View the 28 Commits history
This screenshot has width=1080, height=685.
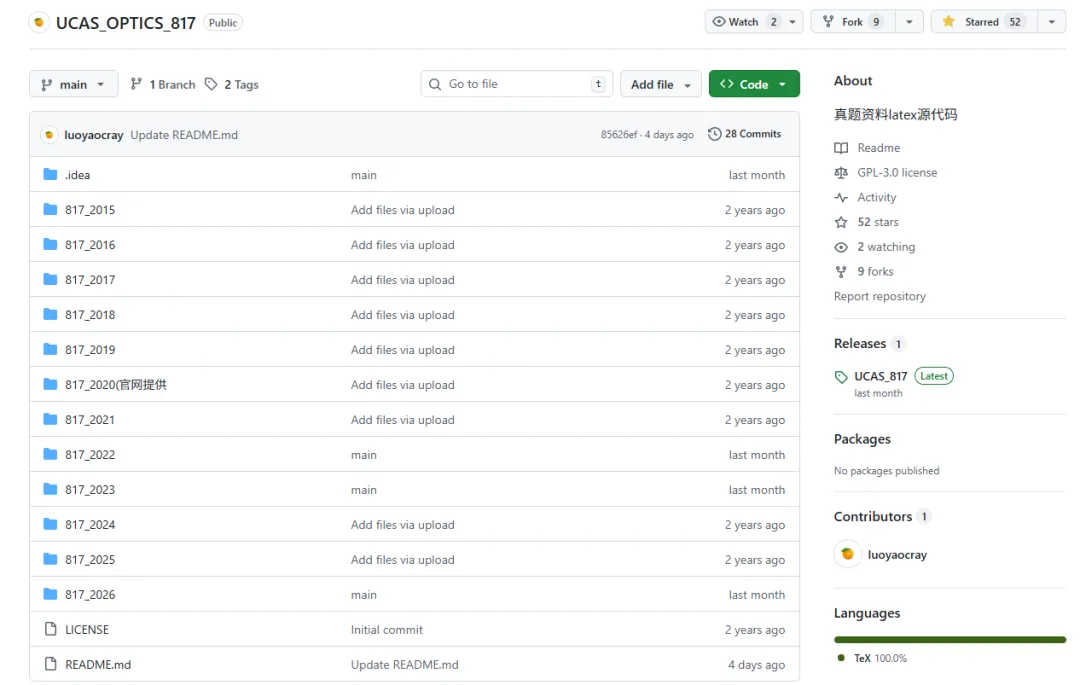[745, 134]
